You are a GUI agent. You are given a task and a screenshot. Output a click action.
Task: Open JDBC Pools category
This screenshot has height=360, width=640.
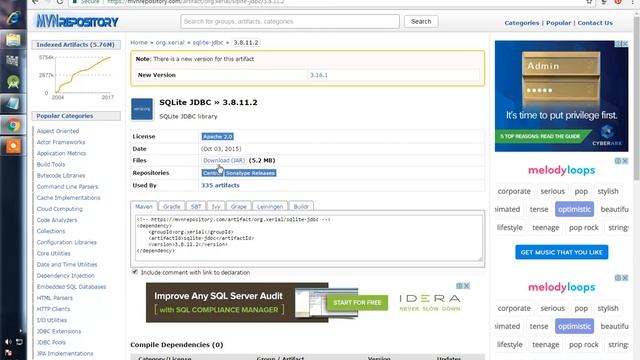pos(51,342)
